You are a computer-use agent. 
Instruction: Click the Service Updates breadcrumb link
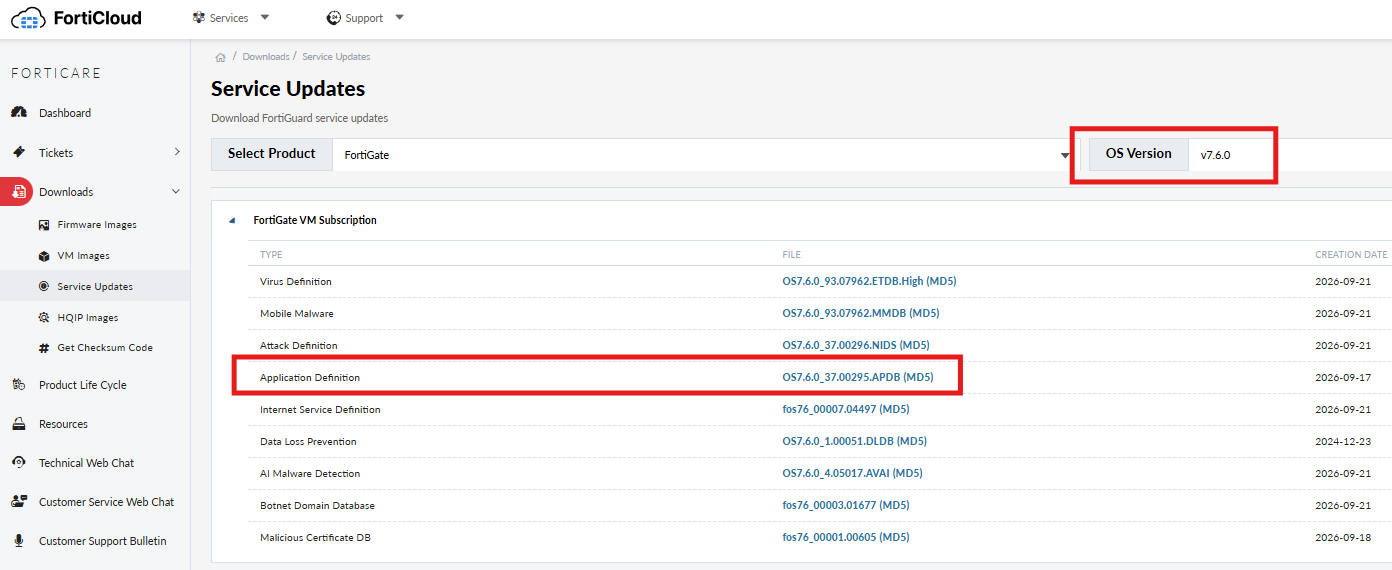[x=336, y=57]
